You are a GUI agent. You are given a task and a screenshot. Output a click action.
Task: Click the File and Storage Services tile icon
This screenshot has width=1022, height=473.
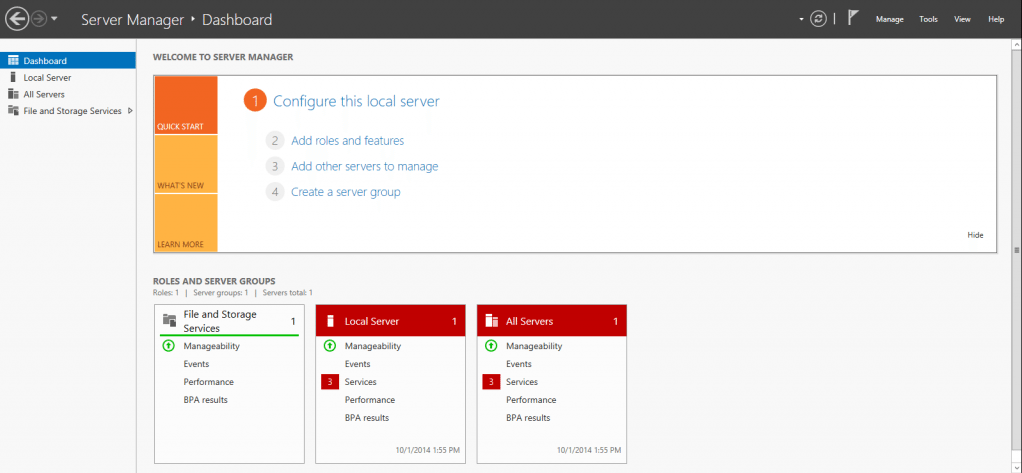[169, 321]
